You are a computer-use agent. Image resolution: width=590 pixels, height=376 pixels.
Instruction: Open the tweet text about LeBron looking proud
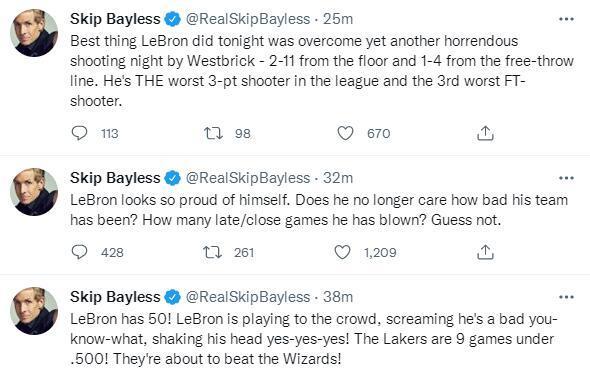319,210
